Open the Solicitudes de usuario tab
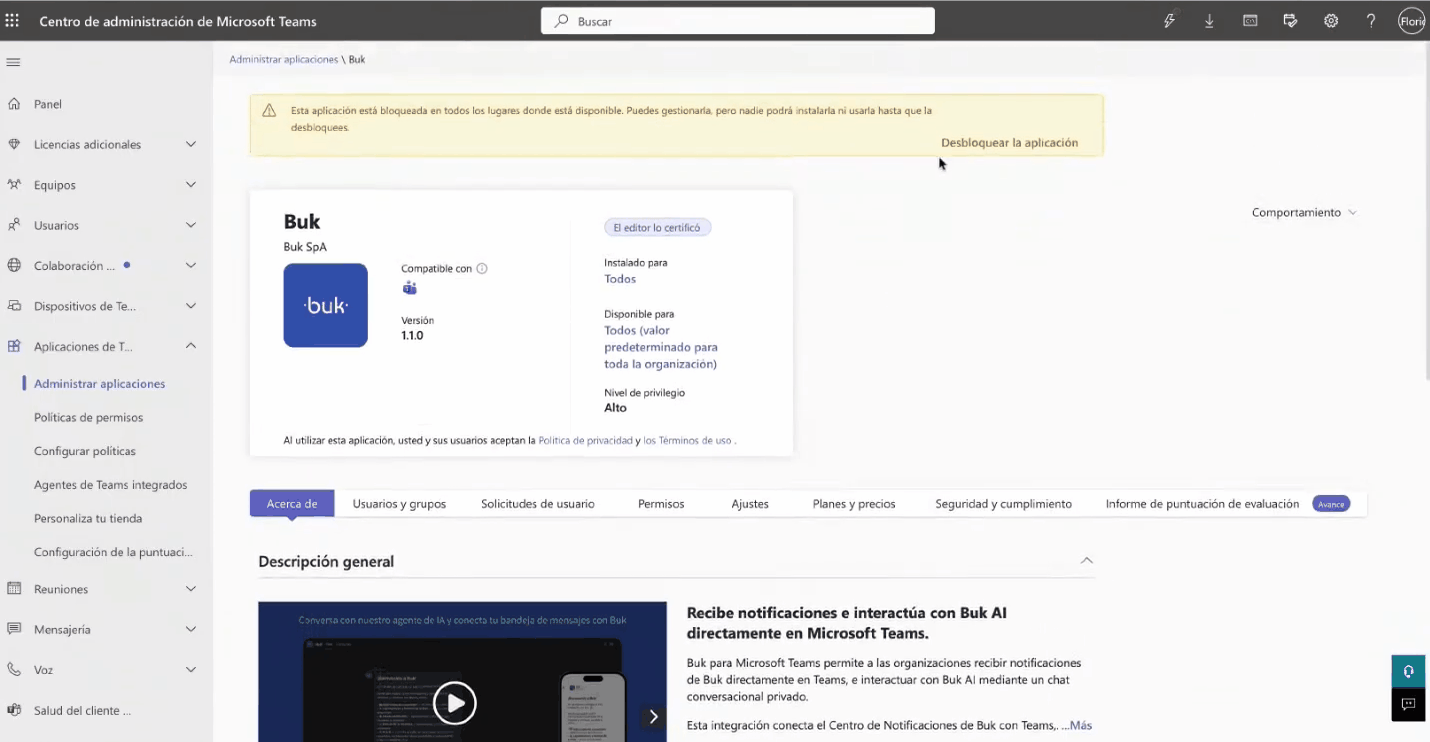1430x742 pixels. (x=538, y=504)
